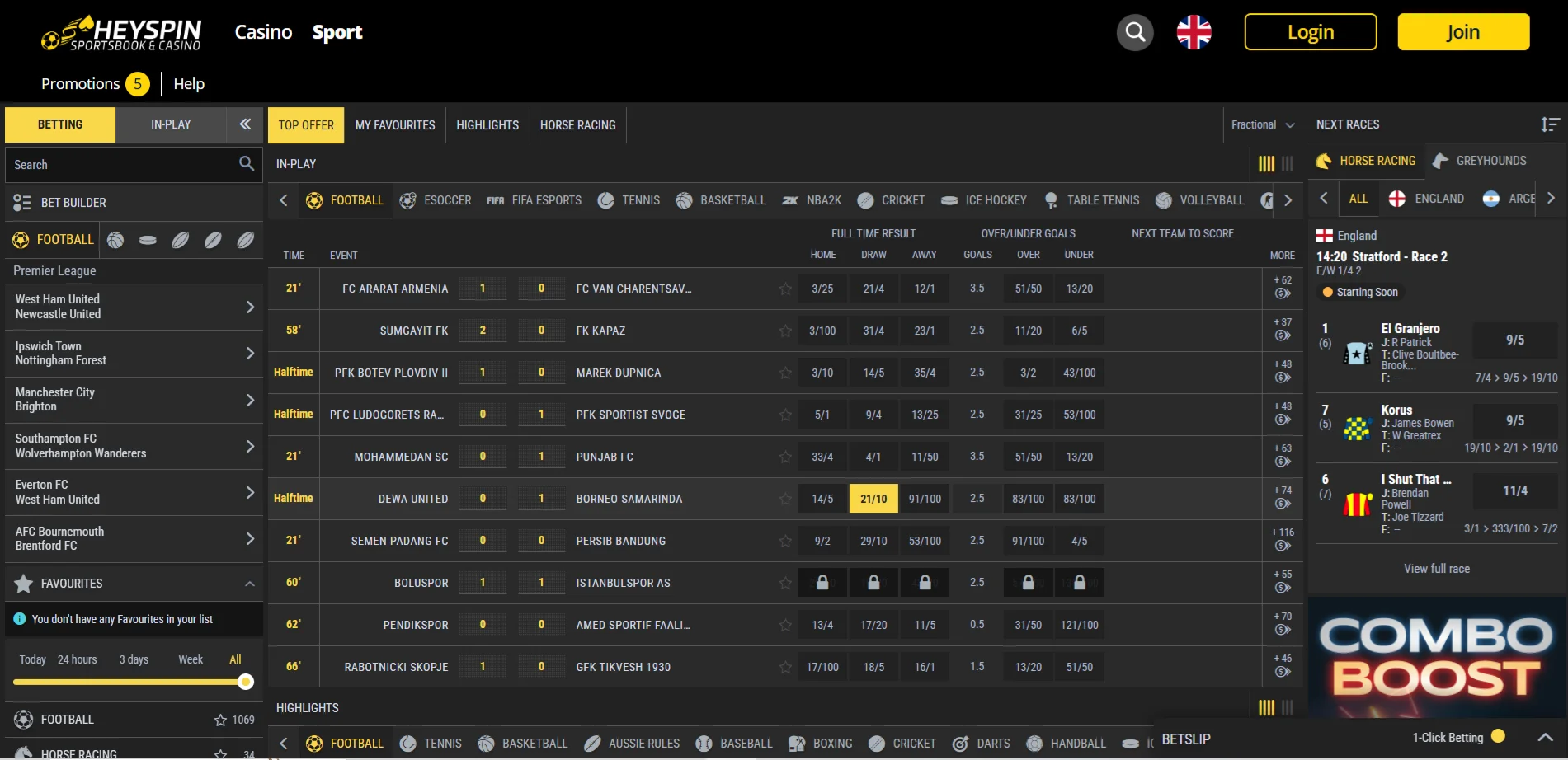Open the My Favourites tab
The width and height of the screenshot is (1568, 760).
click(x=395, y=125)
